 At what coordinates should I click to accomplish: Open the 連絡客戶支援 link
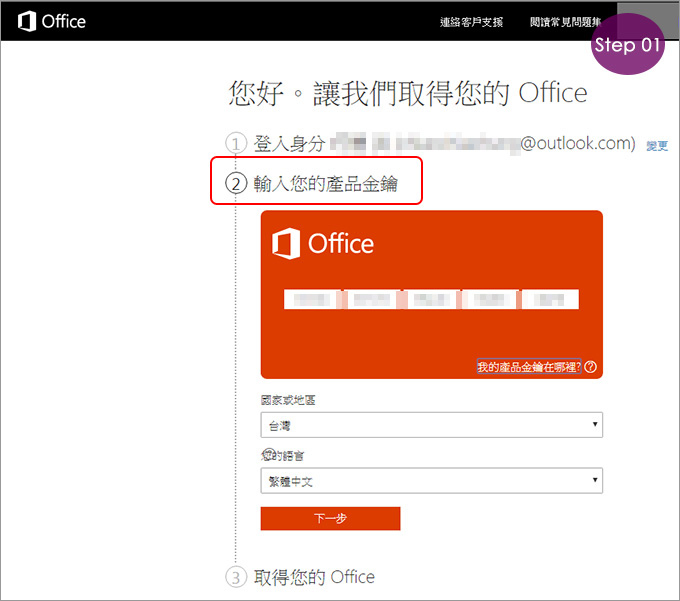pos(471,22)
